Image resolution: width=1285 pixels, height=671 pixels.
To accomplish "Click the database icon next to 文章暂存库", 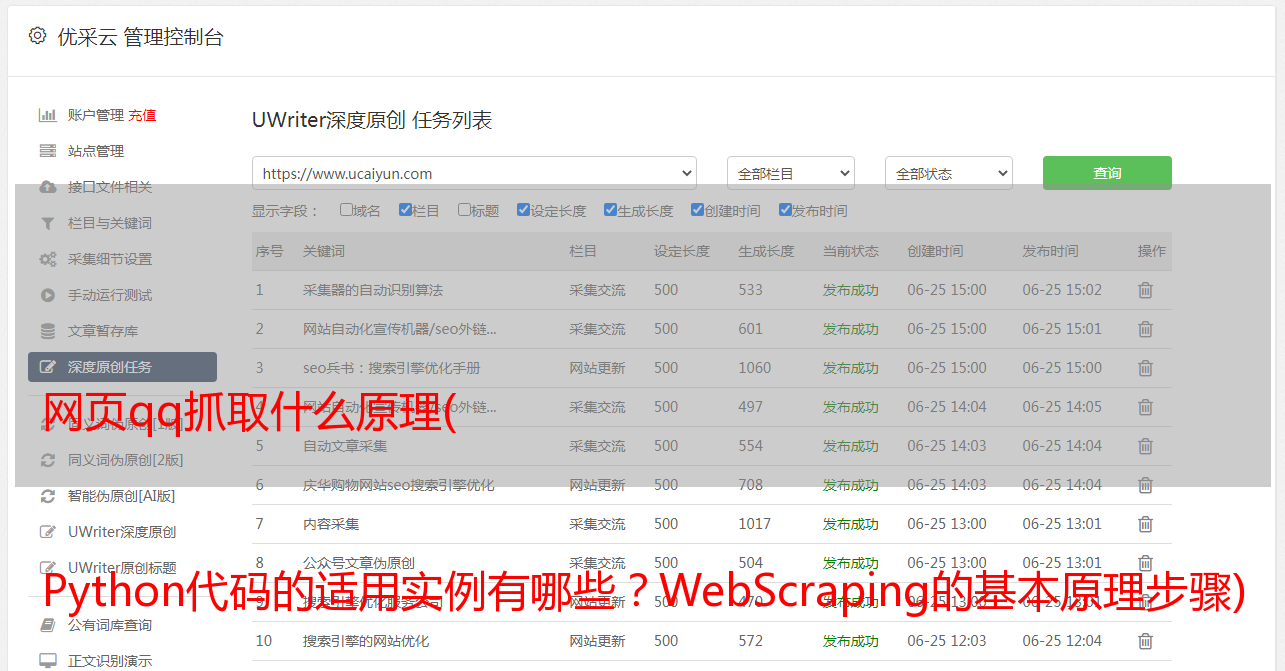I will pyautogui.click(x=47, y=331).
